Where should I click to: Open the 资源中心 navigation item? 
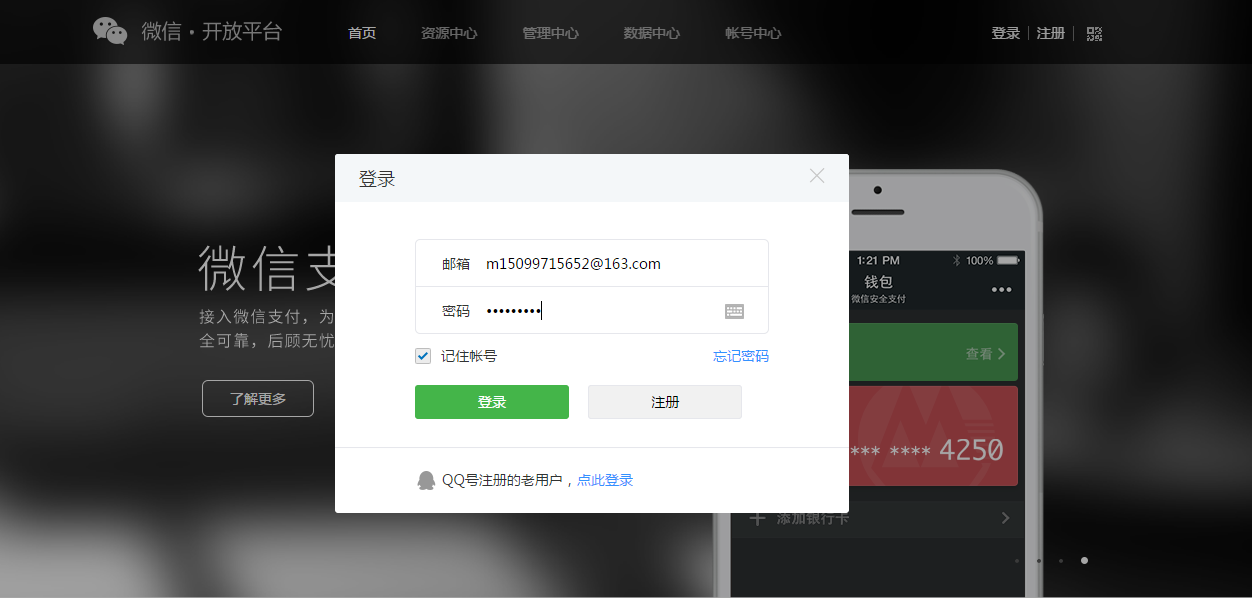tap(449, 33)
